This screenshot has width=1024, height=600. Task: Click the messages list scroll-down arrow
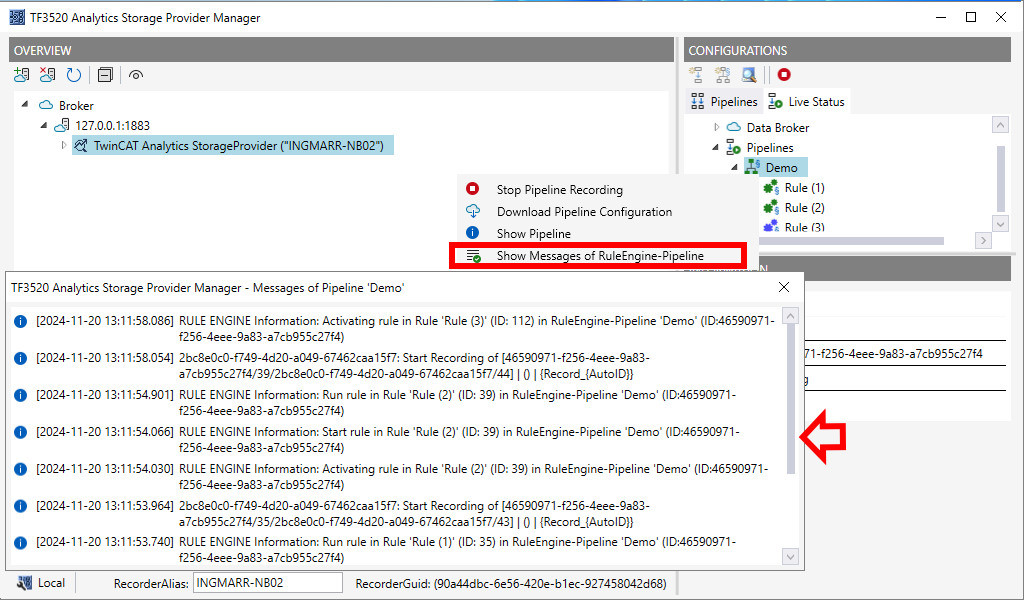tap(790, 557)
